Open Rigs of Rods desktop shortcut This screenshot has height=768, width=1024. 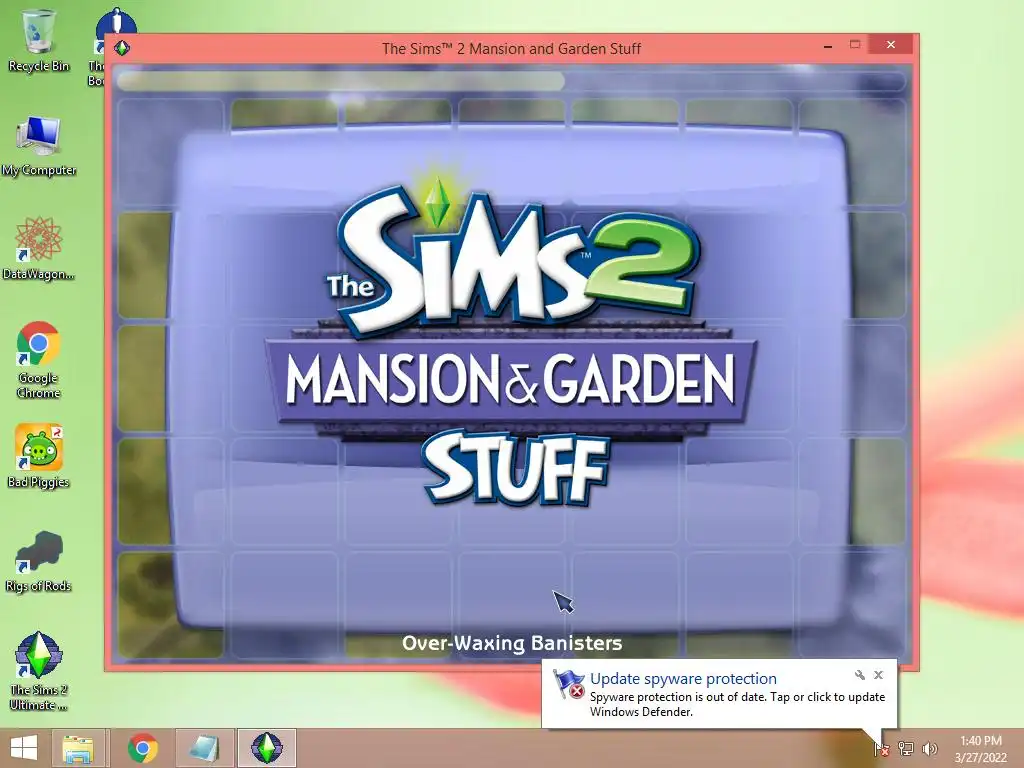(39, 560)
